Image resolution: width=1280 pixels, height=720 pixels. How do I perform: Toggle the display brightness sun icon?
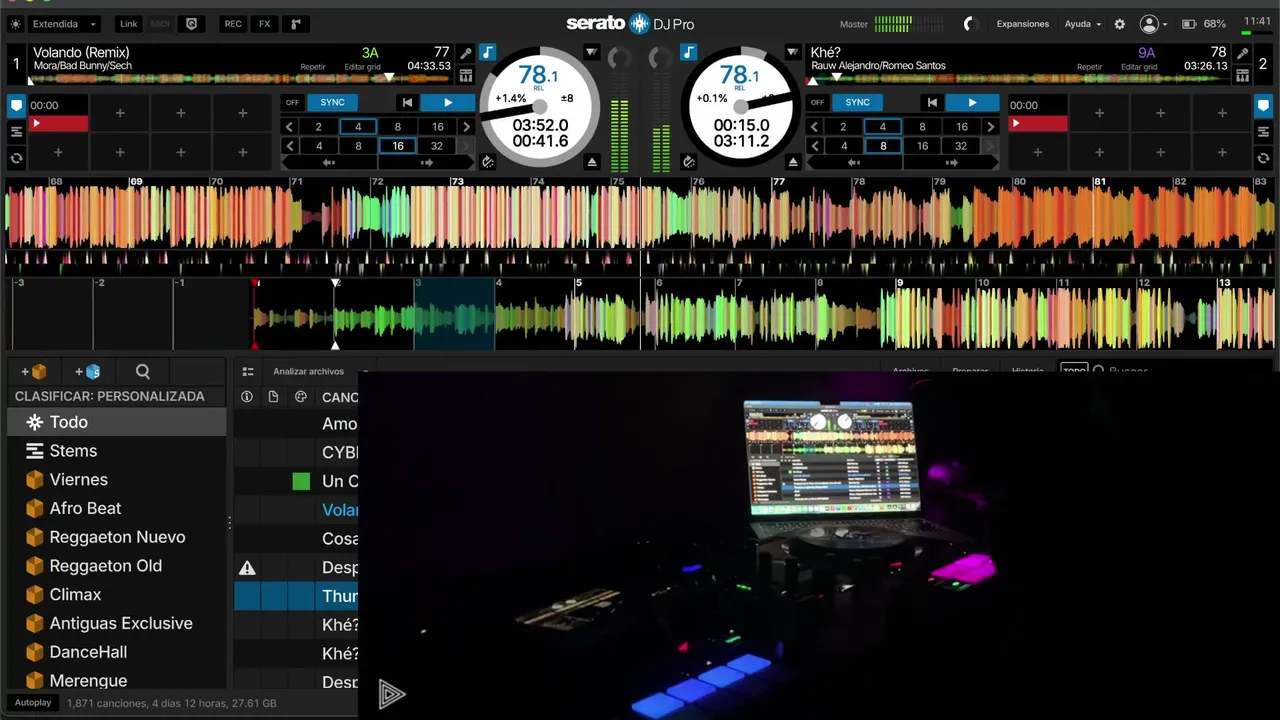click(x=15, y=24)
